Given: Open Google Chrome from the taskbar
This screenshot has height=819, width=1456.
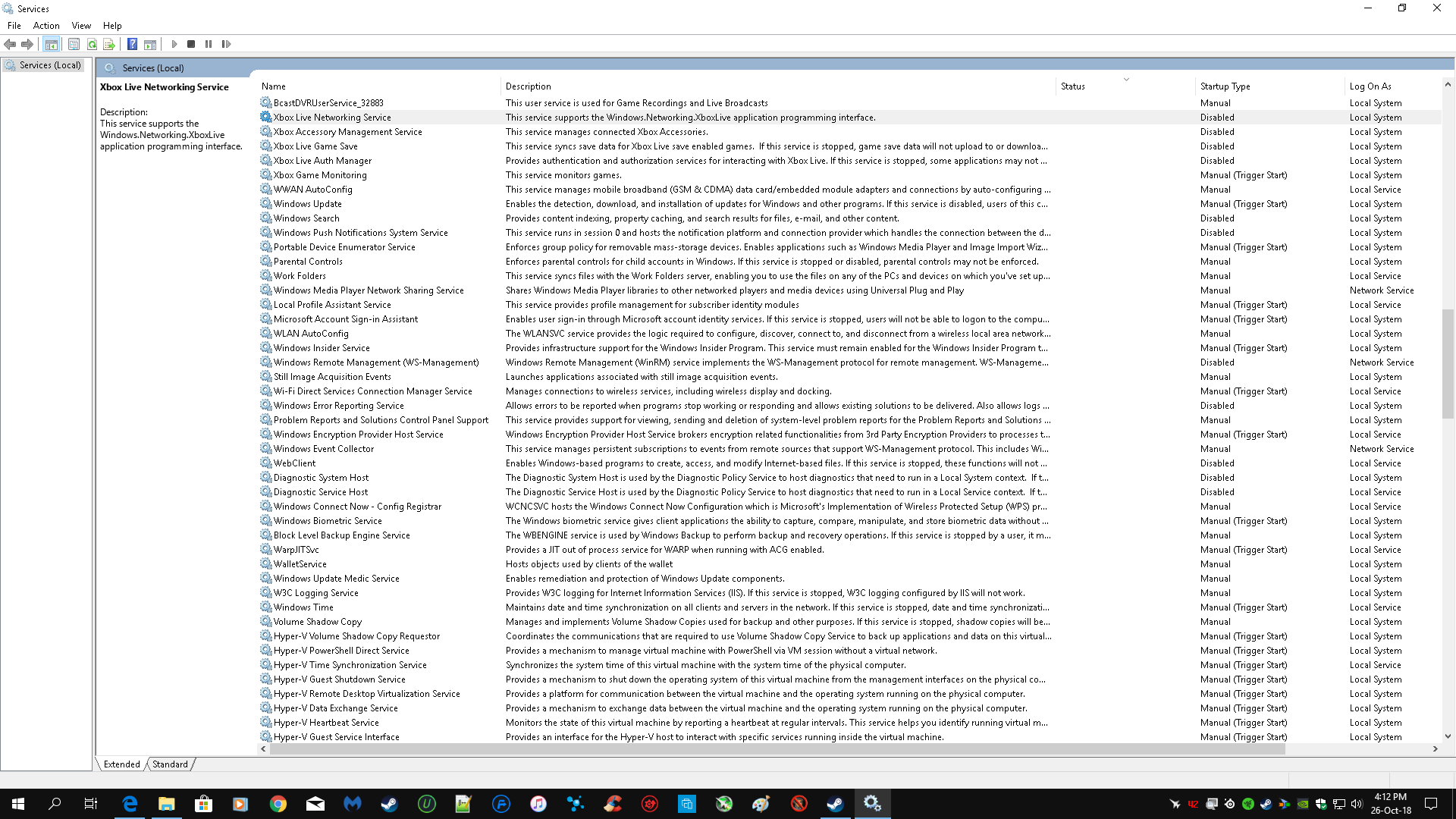Looking at the screenshot, I should coord(278,804).
